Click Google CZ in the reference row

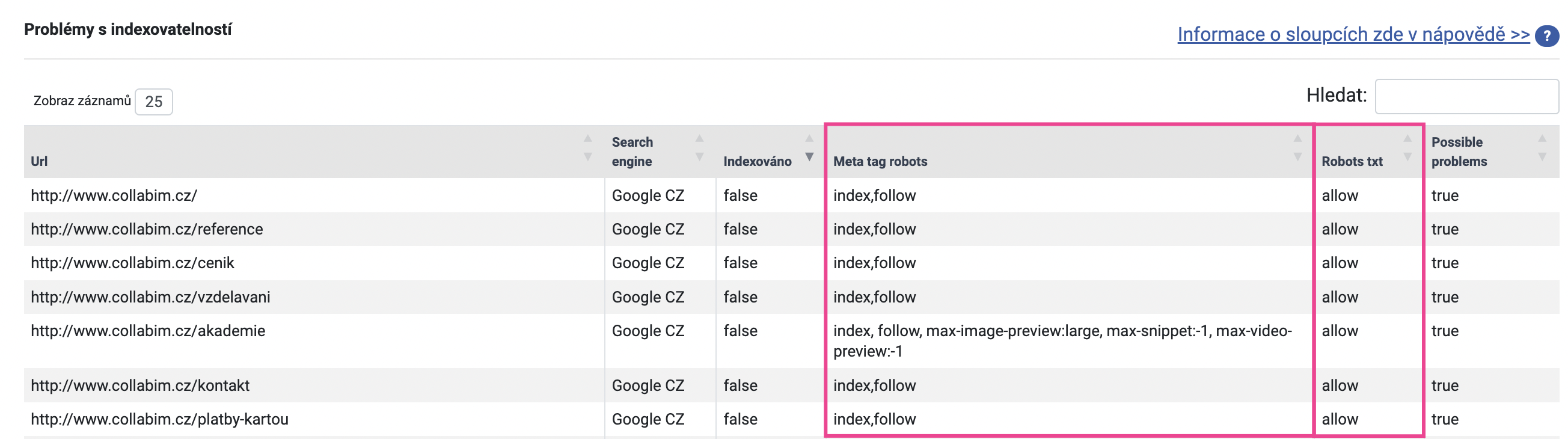(648, 229)
